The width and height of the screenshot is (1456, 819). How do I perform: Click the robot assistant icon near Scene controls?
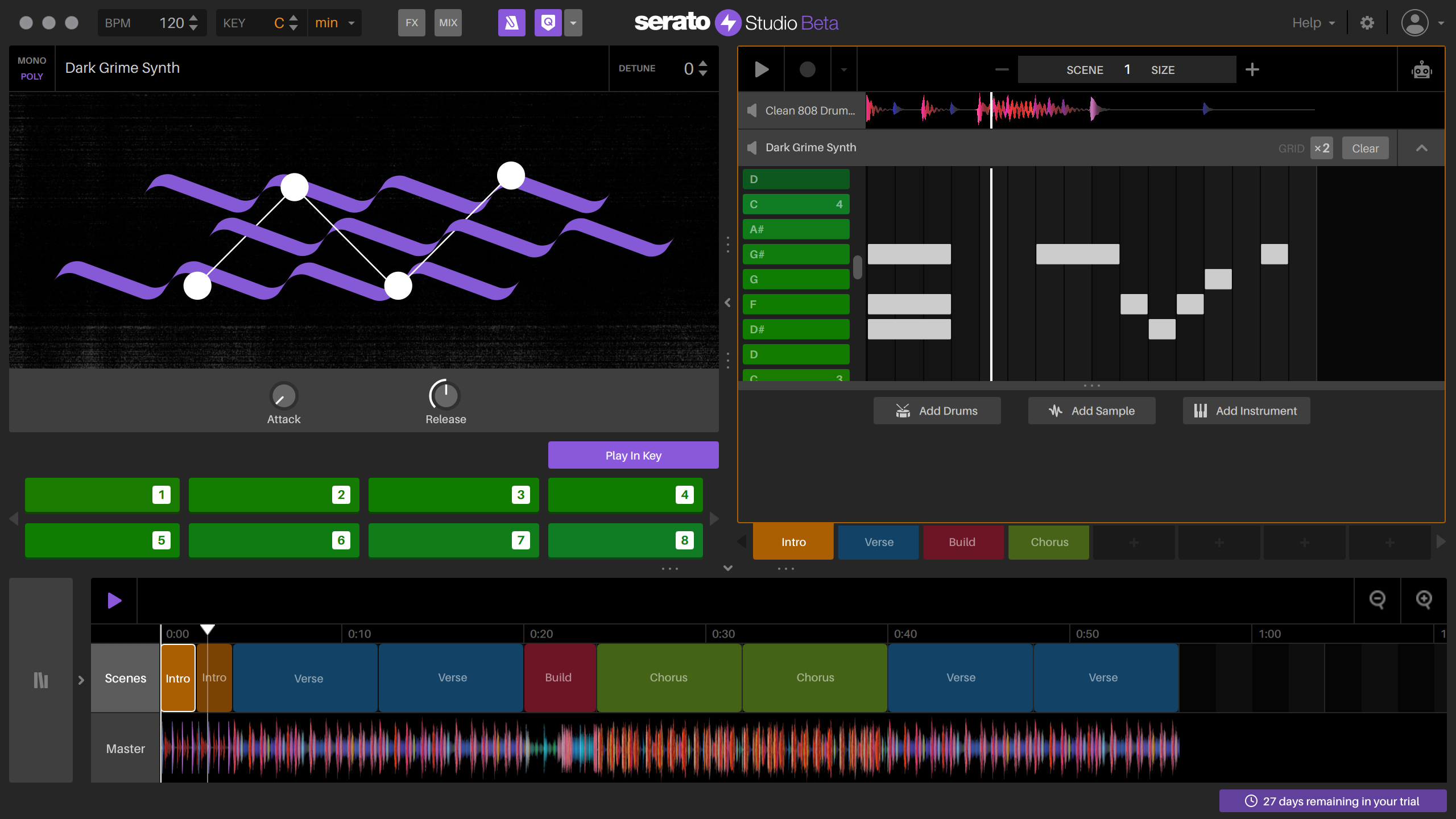(1421, 69)
